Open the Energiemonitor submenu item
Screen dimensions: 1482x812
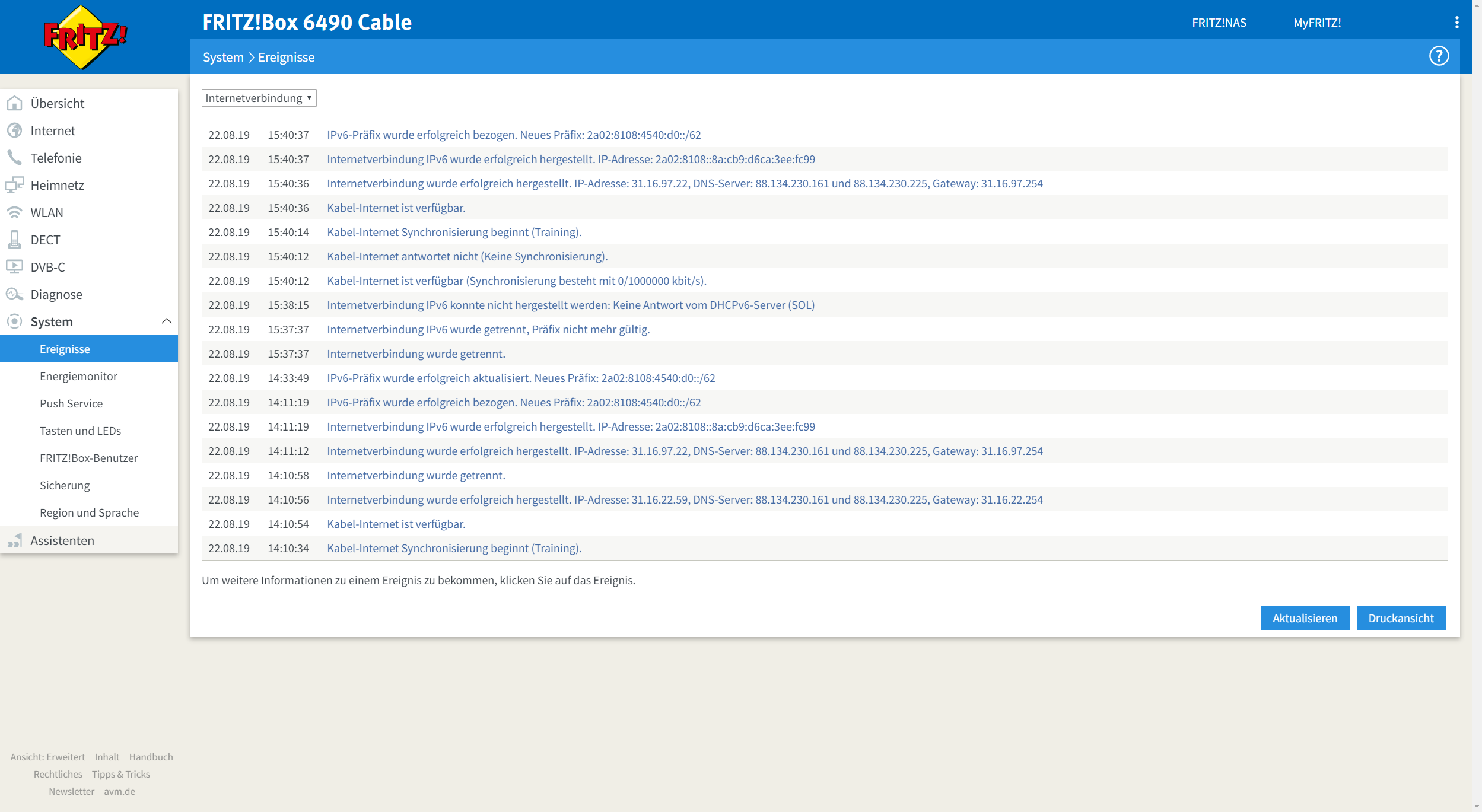tap(78, 376)
